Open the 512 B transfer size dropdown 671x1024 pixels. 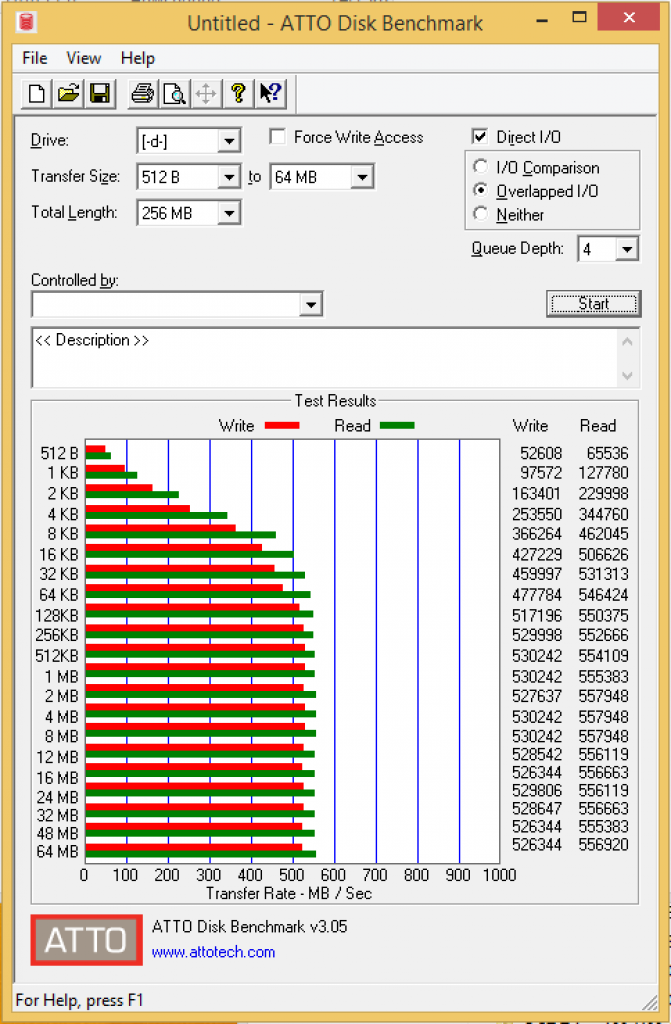click(x=229, y=177)
